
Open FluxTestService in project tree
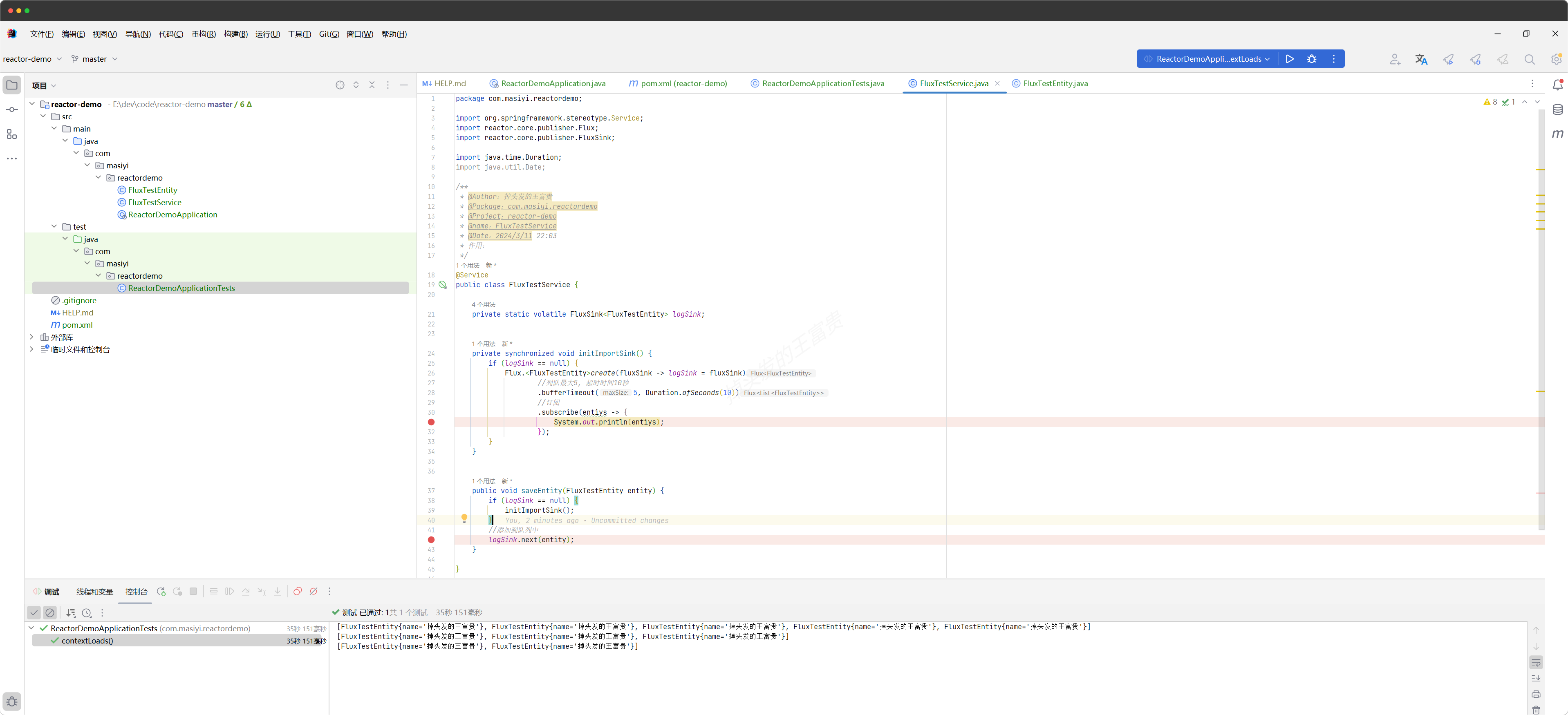[x=155, y=202]
